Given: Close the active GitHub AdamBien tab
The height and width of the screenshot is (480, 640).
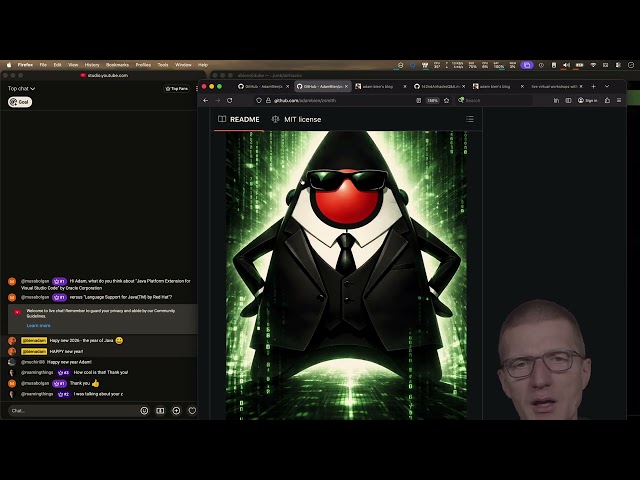Looking at the screenshot, I should (347, 87).
